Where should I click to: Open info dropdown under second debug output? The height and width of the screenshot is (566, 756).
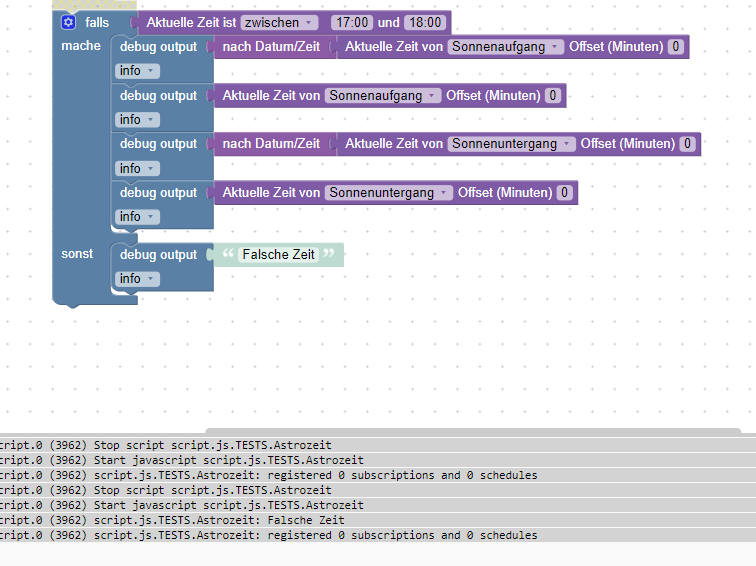tap(137, 120)
